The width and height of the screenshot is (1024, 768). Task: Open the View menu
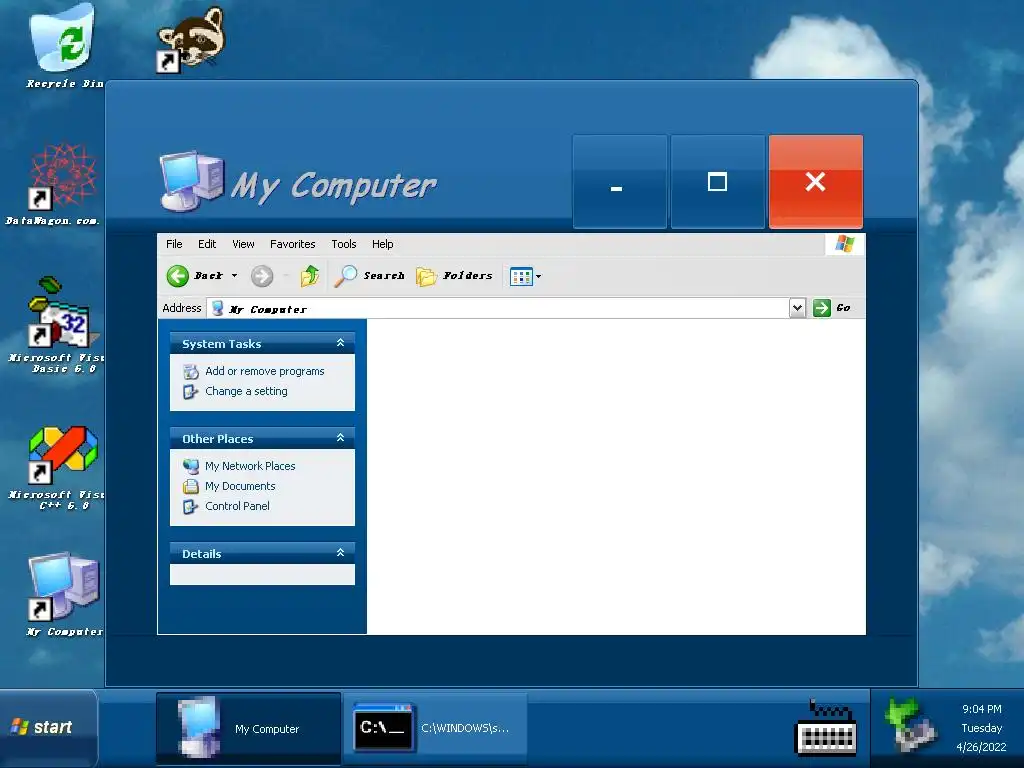(243, 244)
